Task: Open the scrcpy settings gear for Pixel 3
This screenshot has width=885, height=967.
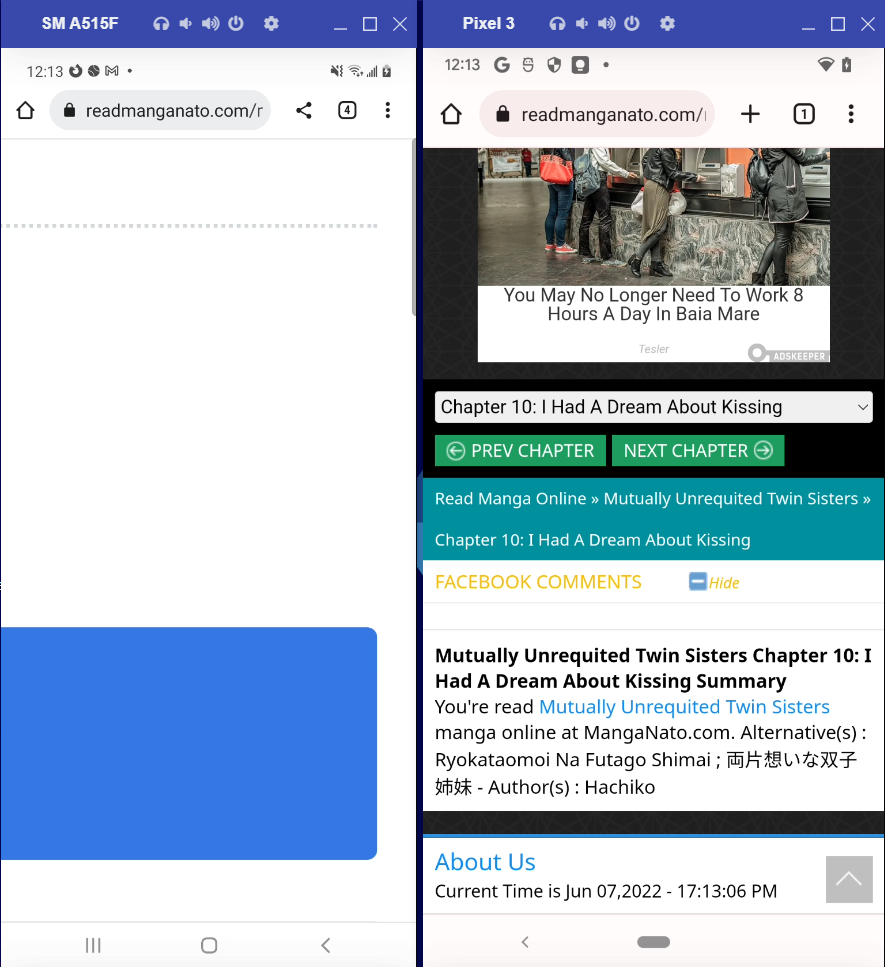Action: (x=667, y=23)
